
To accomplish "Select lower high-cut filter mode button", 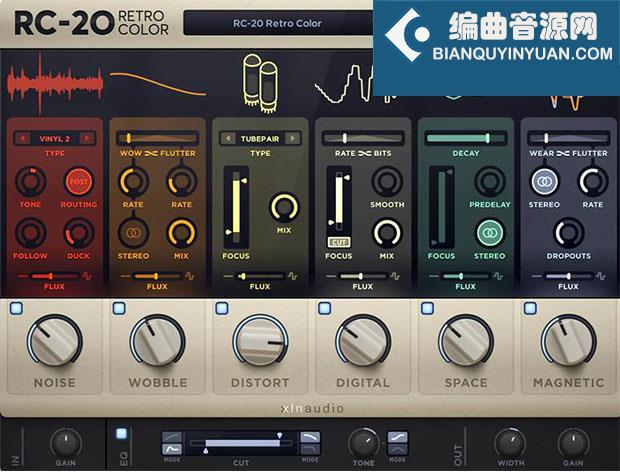I will (x=310, y=449).
